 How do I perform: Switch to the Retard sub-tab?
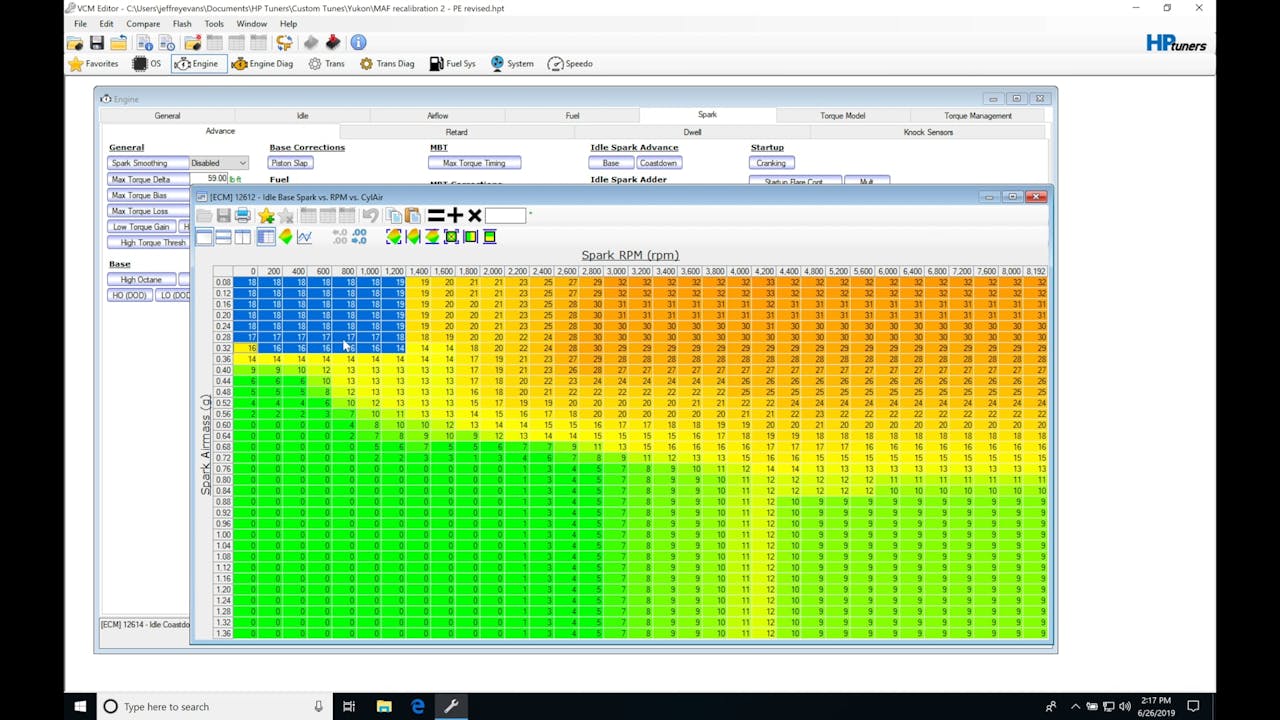tap(456, 132)
